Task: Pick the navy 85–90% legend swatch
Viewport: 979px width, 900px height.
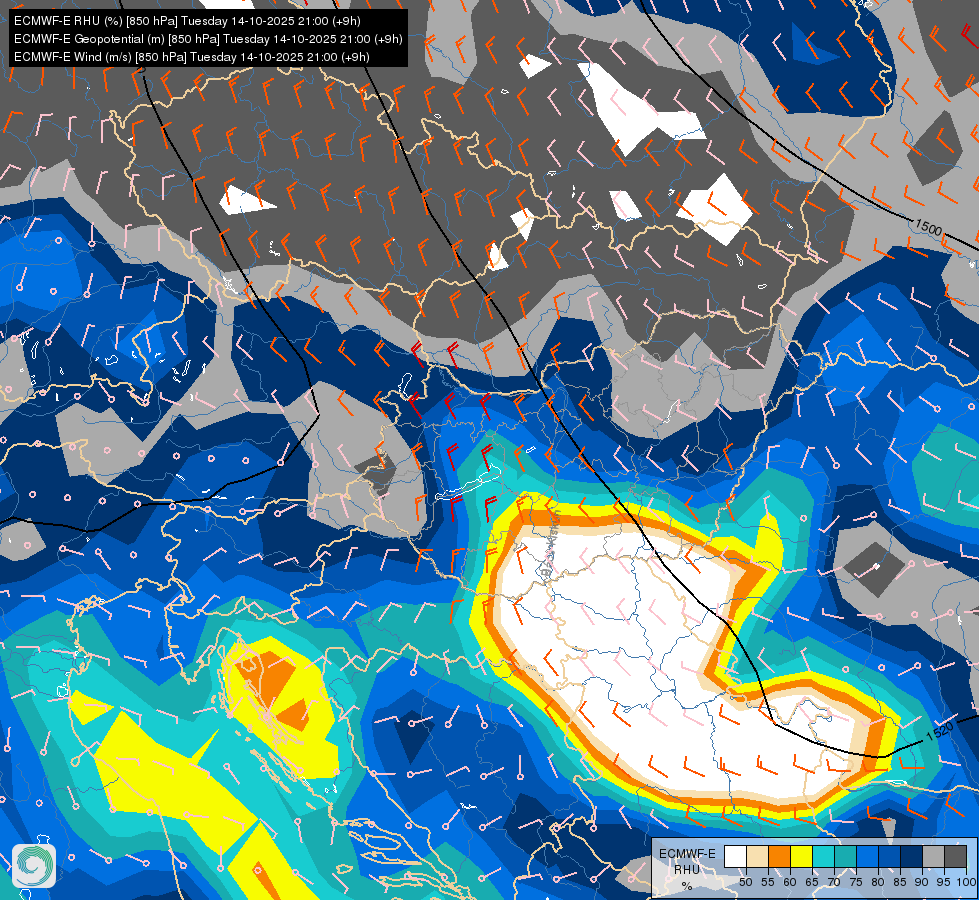Action: (912, 856)
